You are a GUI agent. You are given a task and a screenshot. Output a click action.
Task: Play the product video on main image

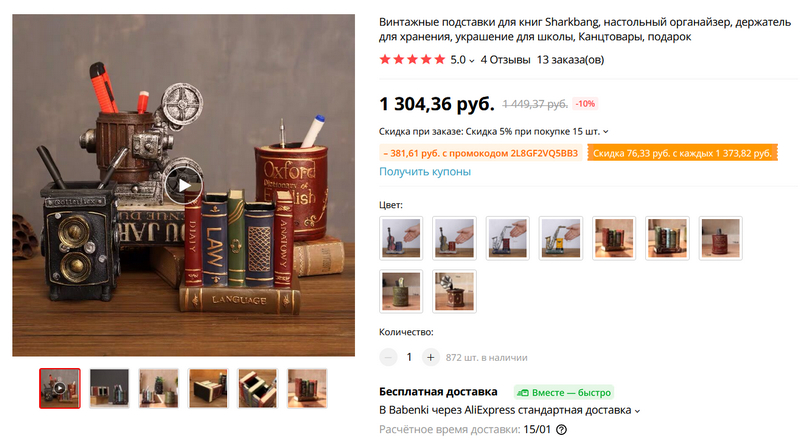tap(184, 185)
